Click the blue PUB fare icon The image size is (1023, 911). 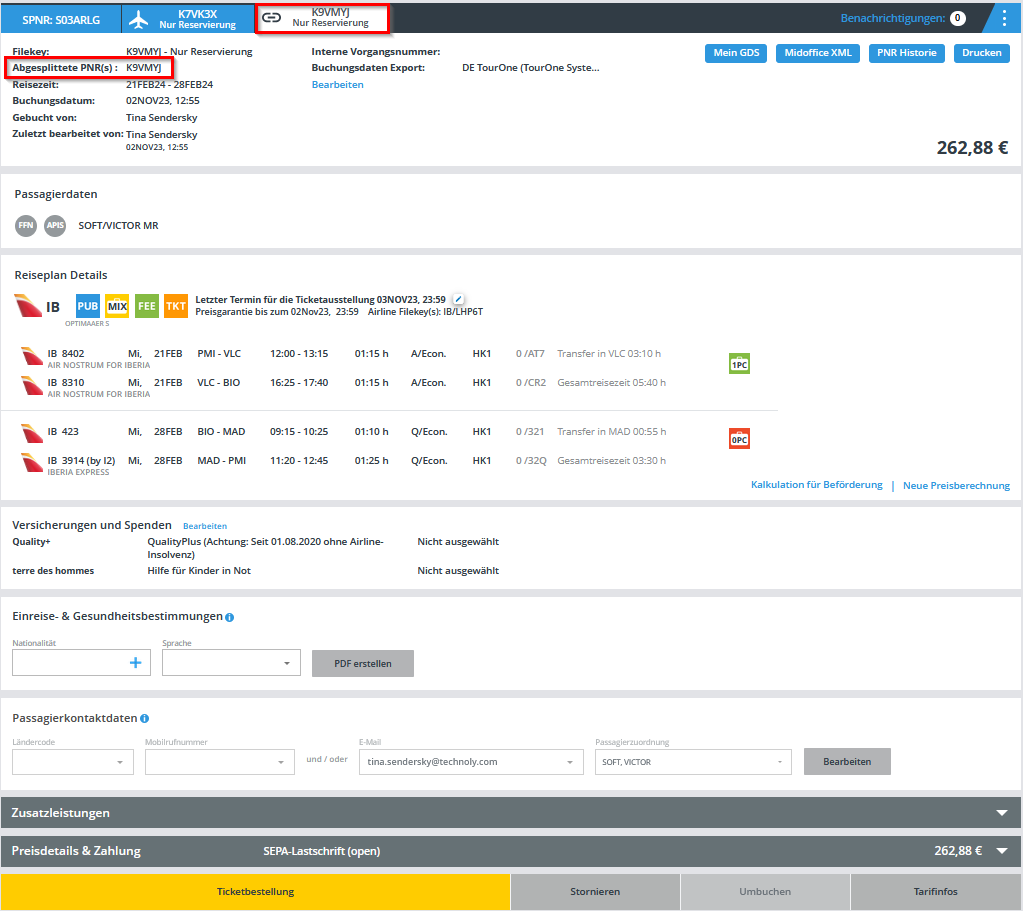click(x=88, y=306)
